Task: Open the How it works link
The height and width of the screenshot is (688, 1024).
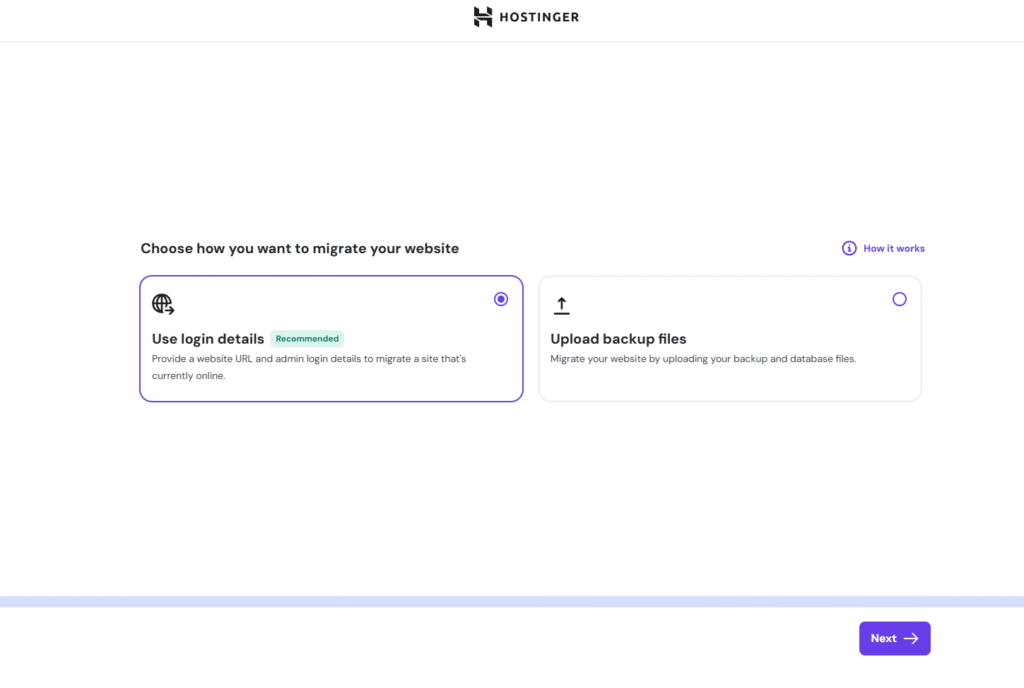Action: tap(894, 248)
